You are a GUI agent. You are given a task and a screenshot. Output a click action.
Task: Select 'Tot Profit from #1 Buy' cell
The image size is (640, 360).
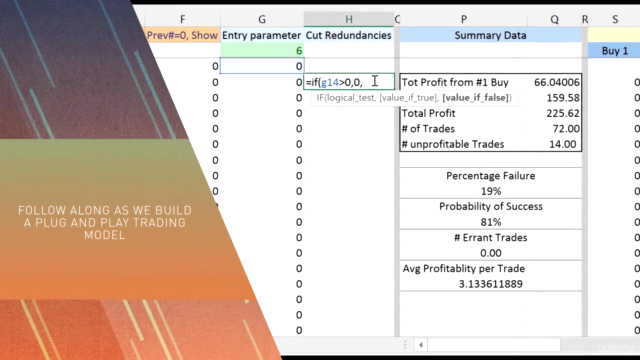pyautogui.click(x=464, y=82)
